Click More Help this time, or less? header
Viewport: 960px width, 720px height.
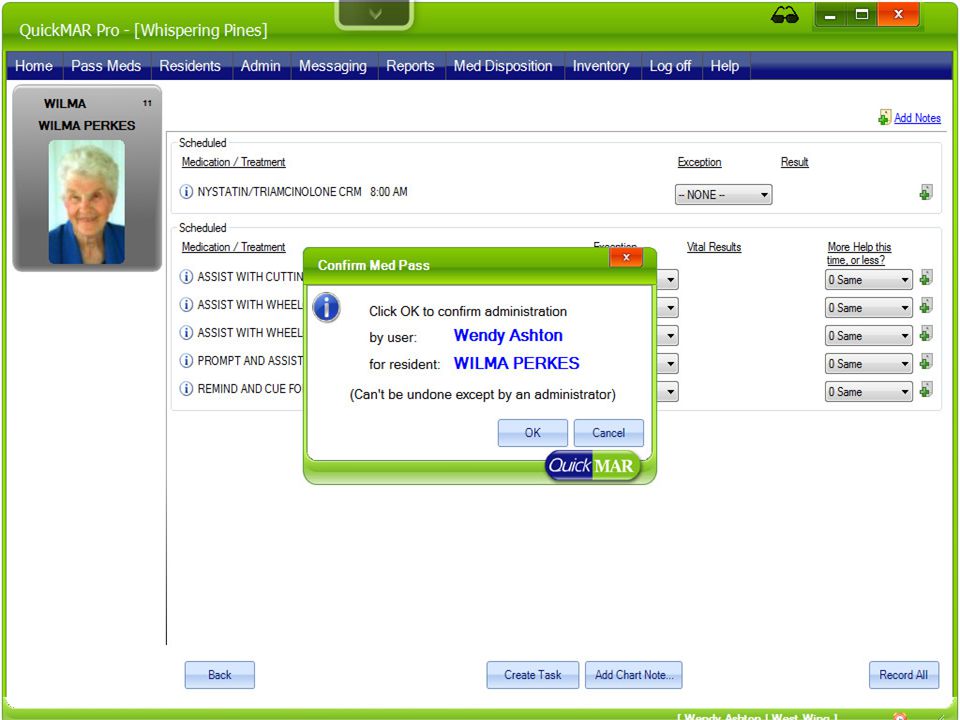tap(858, 253)
